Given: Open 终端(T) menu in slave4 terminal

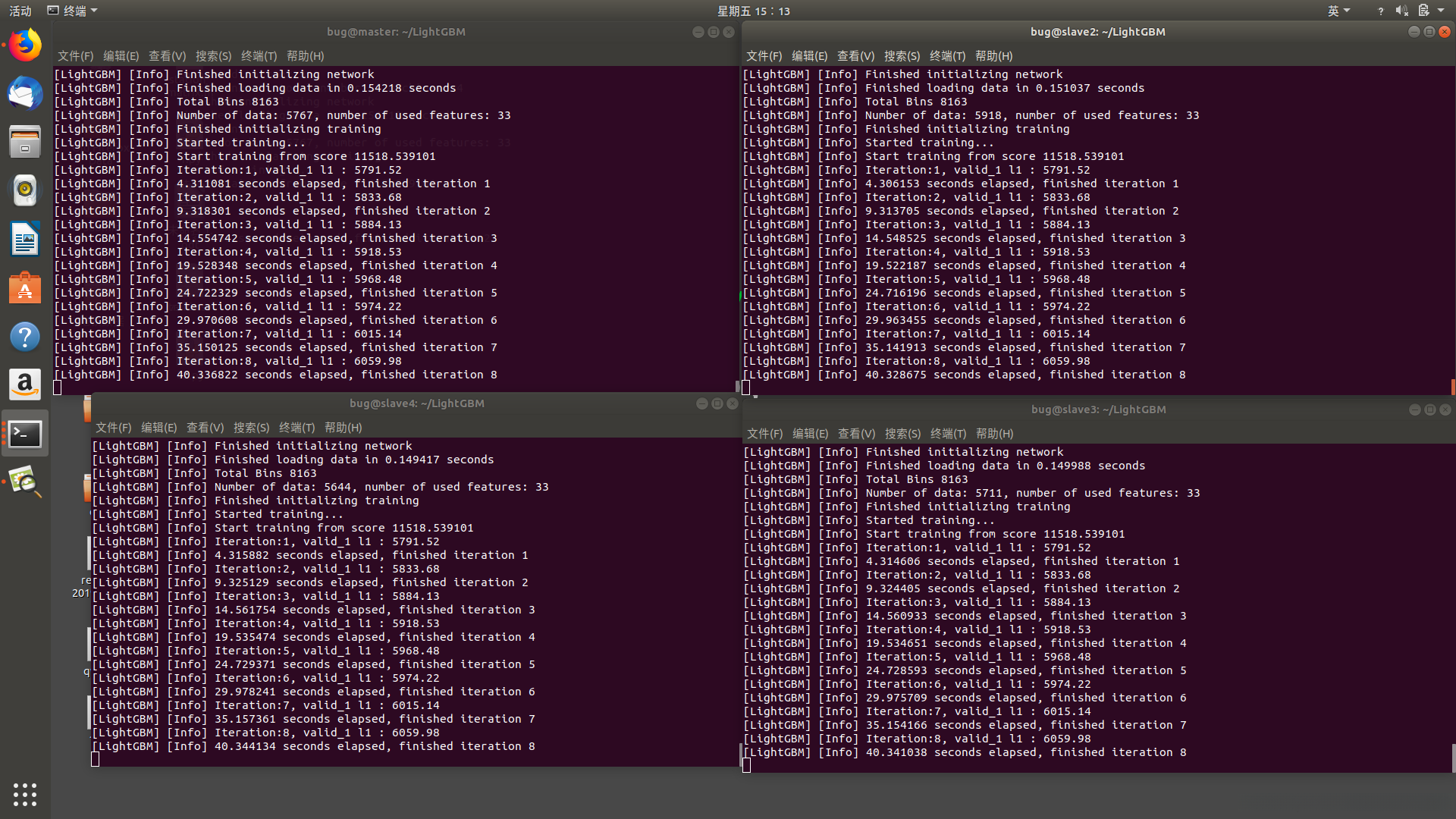Looking at the screenshot, I should click(x=297, y=428).
